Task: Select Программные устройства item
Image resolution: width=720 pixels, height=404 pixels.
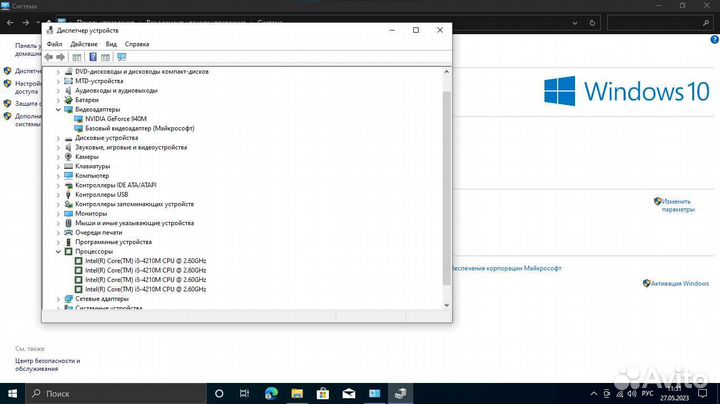Action: point(113,242)
